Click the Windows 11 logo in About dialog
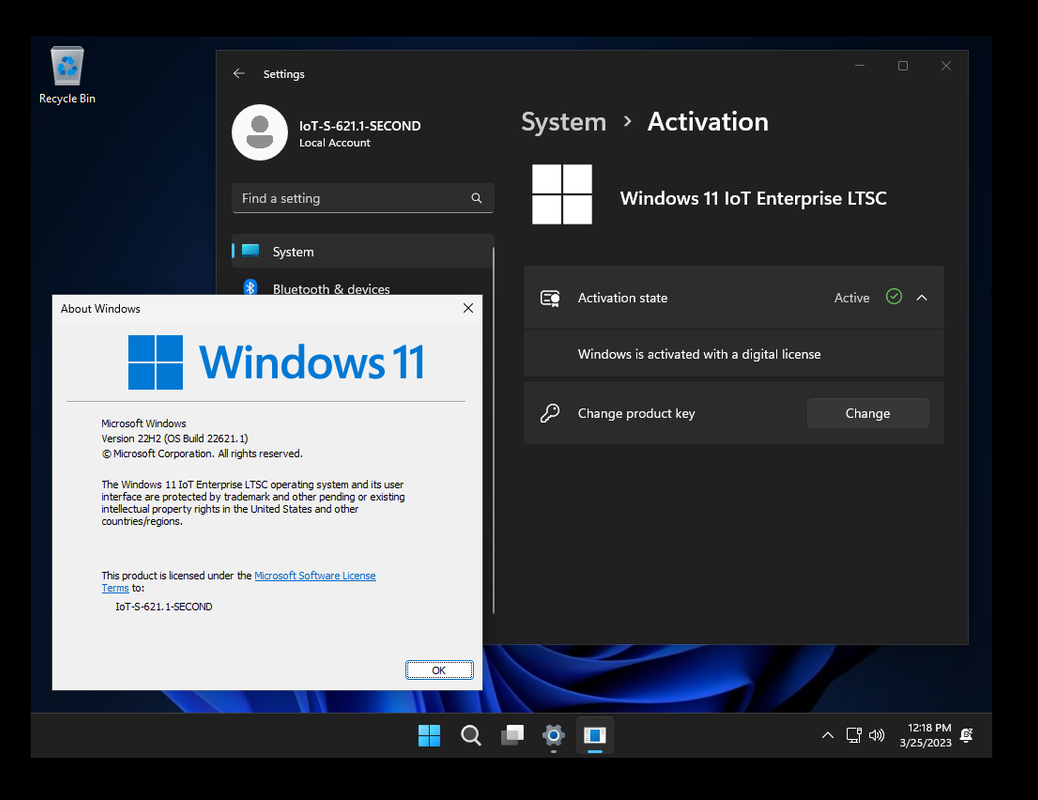1038x800 pixels. (275, 362)
